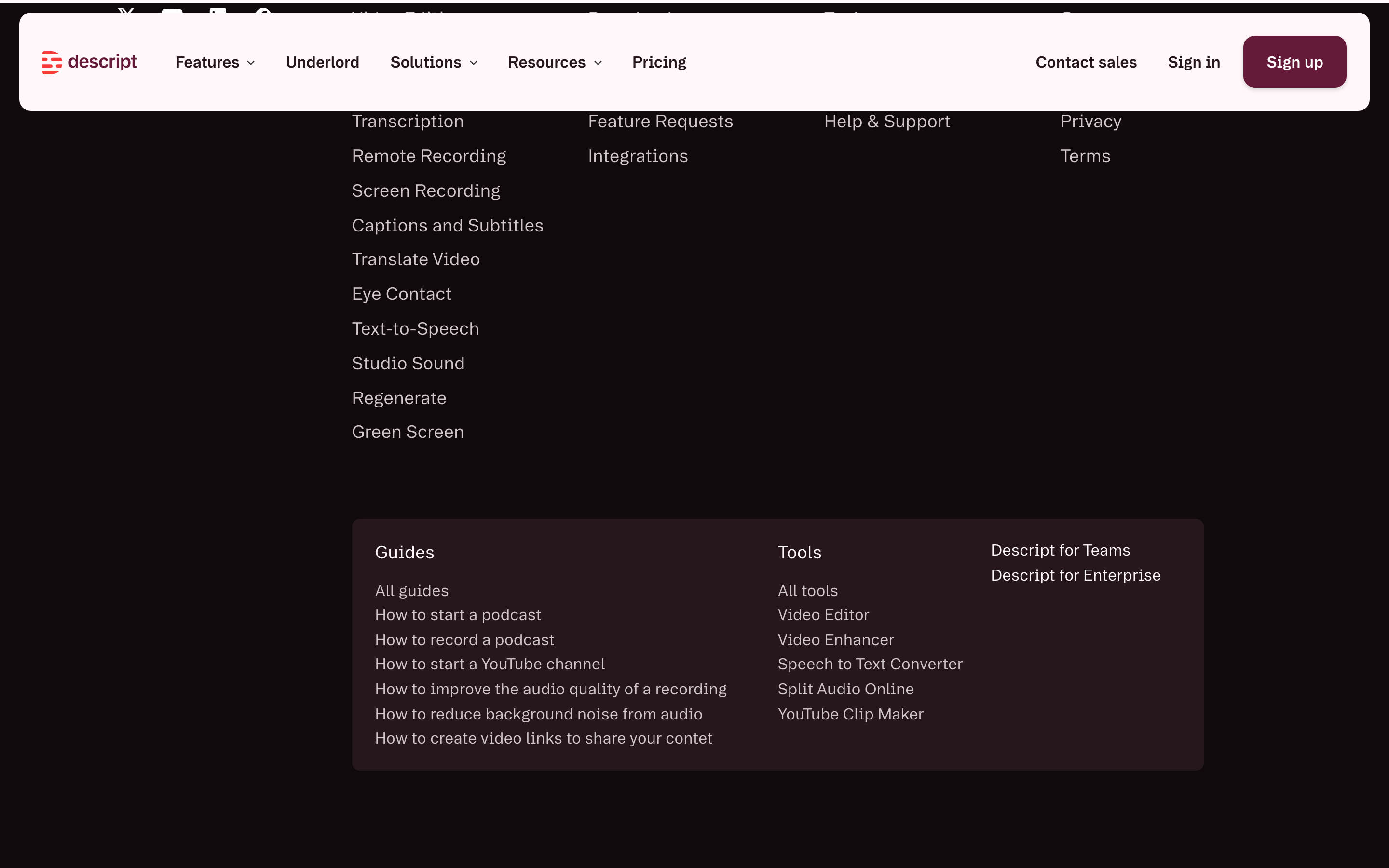
Task: Open the Privacy policy link
Action: pyautogui.click(x=1090, y=122)
